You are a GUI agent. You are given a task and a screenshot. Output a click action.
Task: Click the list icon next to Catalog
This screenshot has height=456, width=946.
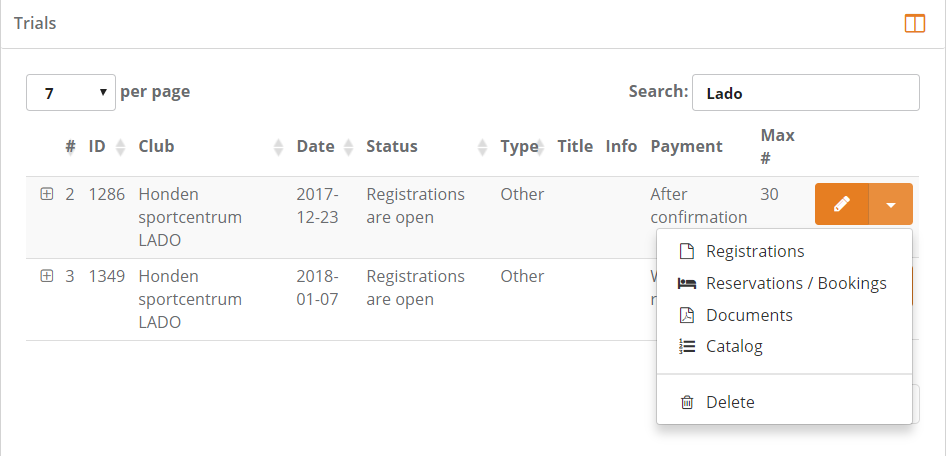[x=686, y=347]
